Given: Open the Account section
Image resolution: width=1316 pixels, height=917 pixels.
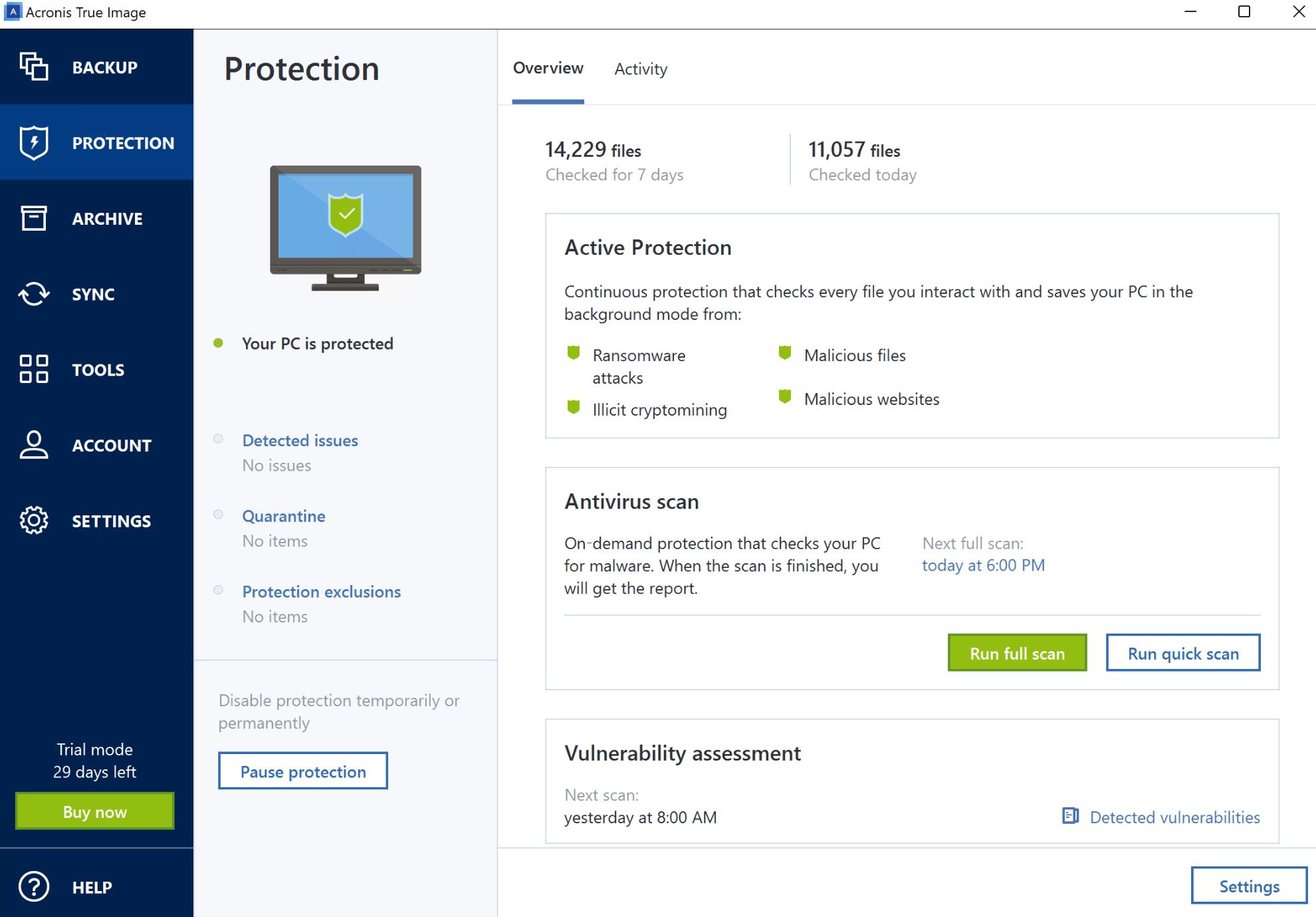Looking at the screenshot, I should point(111,446).
